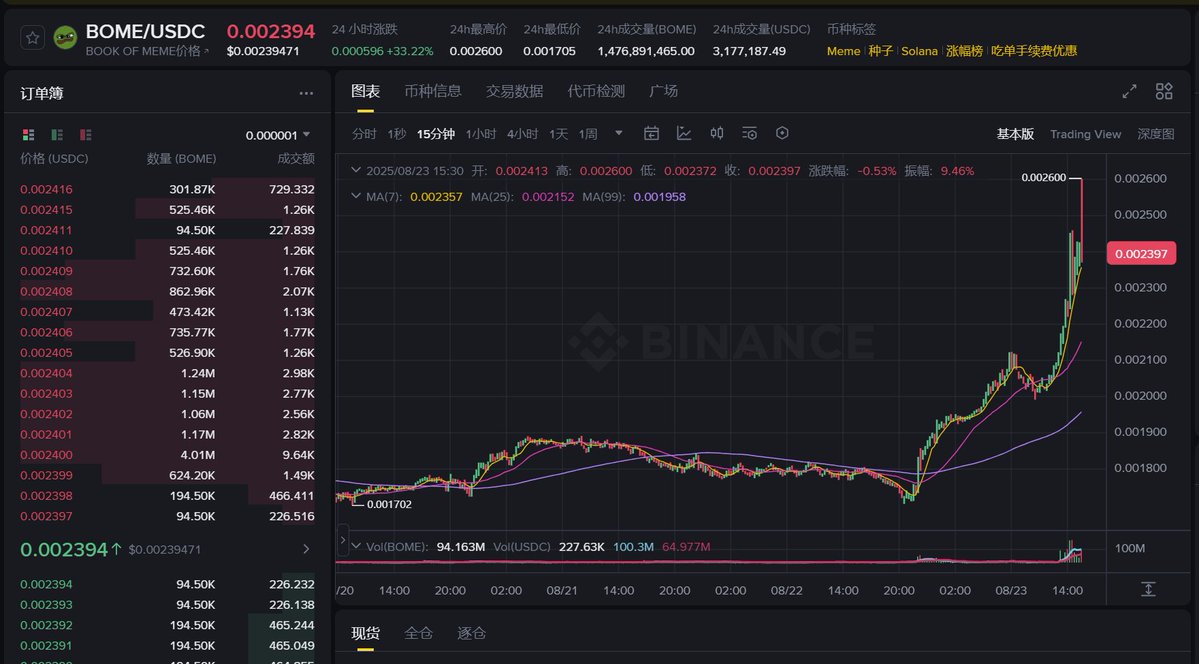Open more time intervals dropdown arrow

[619, 133]
